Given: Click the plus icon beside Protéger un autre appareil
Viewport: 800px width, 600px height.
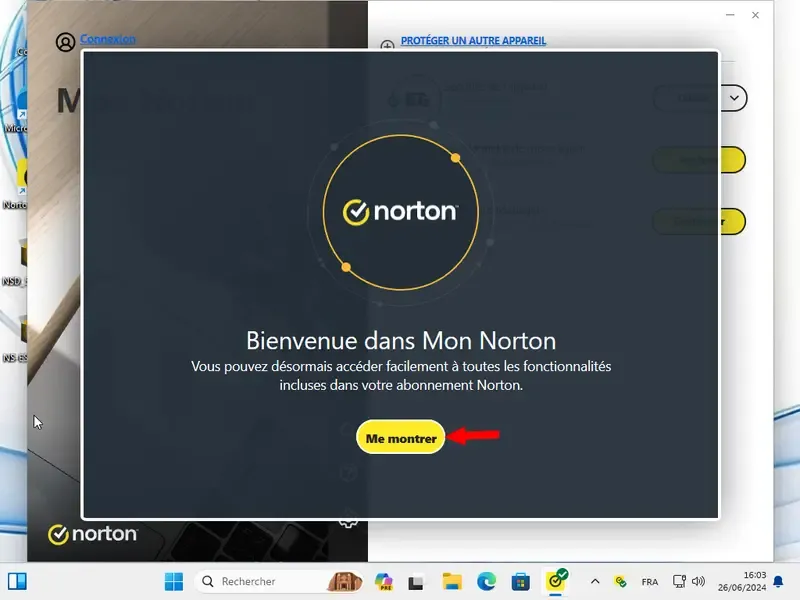Looking at the screenshot, I should (387, 45).
